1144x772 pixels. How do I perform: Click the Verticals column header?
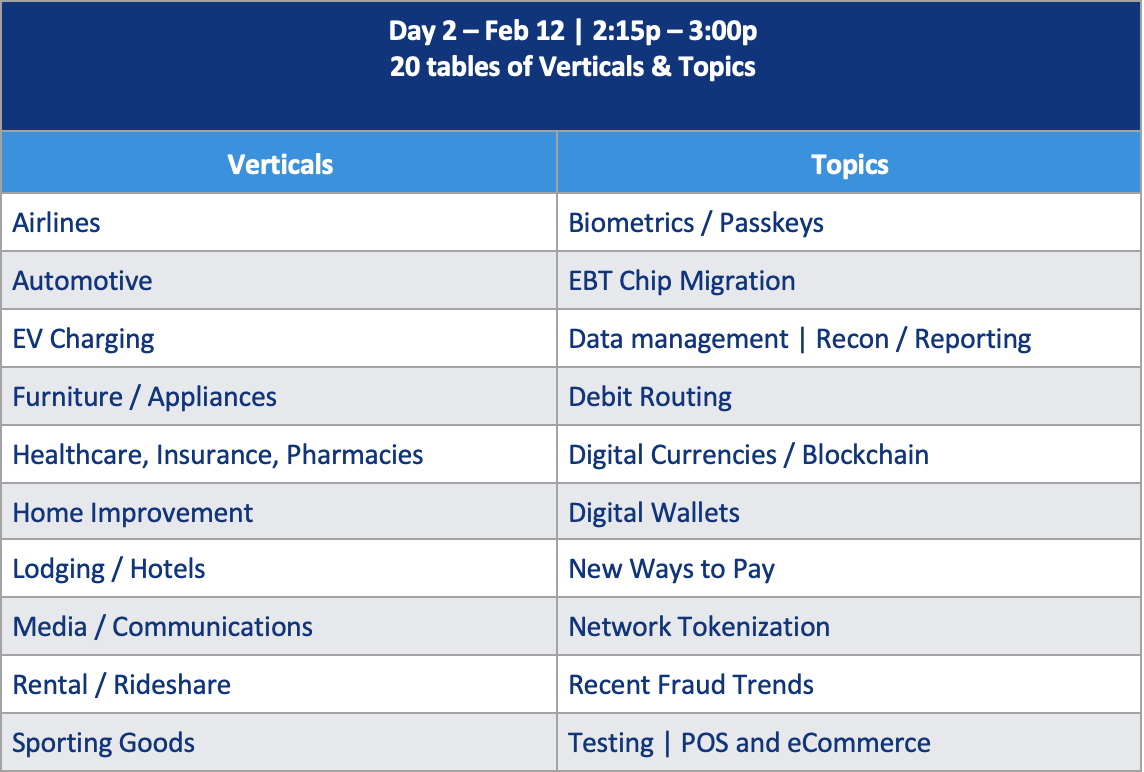[279, 163]
